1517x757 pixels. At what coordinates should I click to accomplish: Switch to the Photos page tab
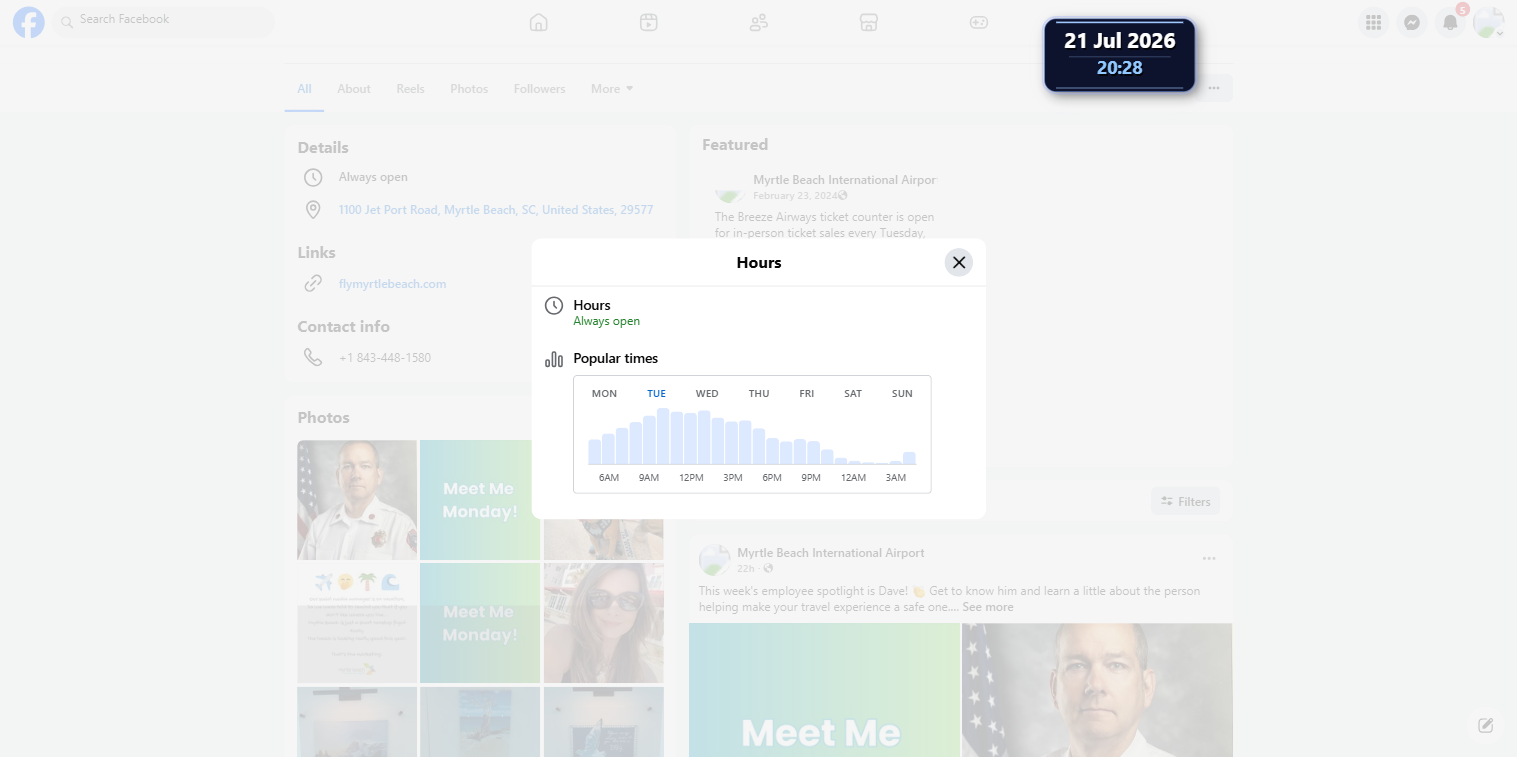point(469,89)
